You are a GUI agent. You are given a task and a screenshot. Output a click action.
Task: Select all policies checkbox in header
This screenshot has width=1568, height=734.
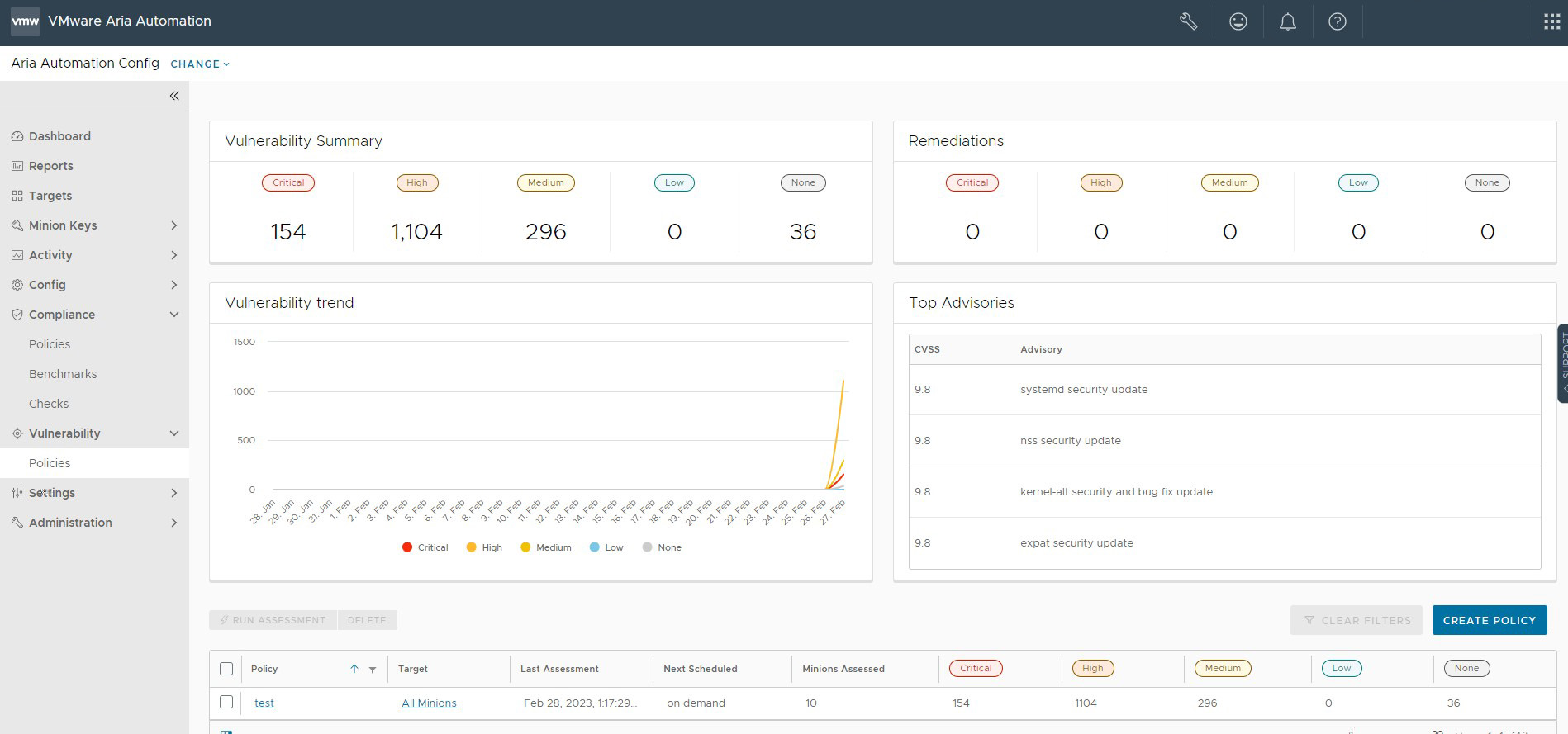click(226, 669)
